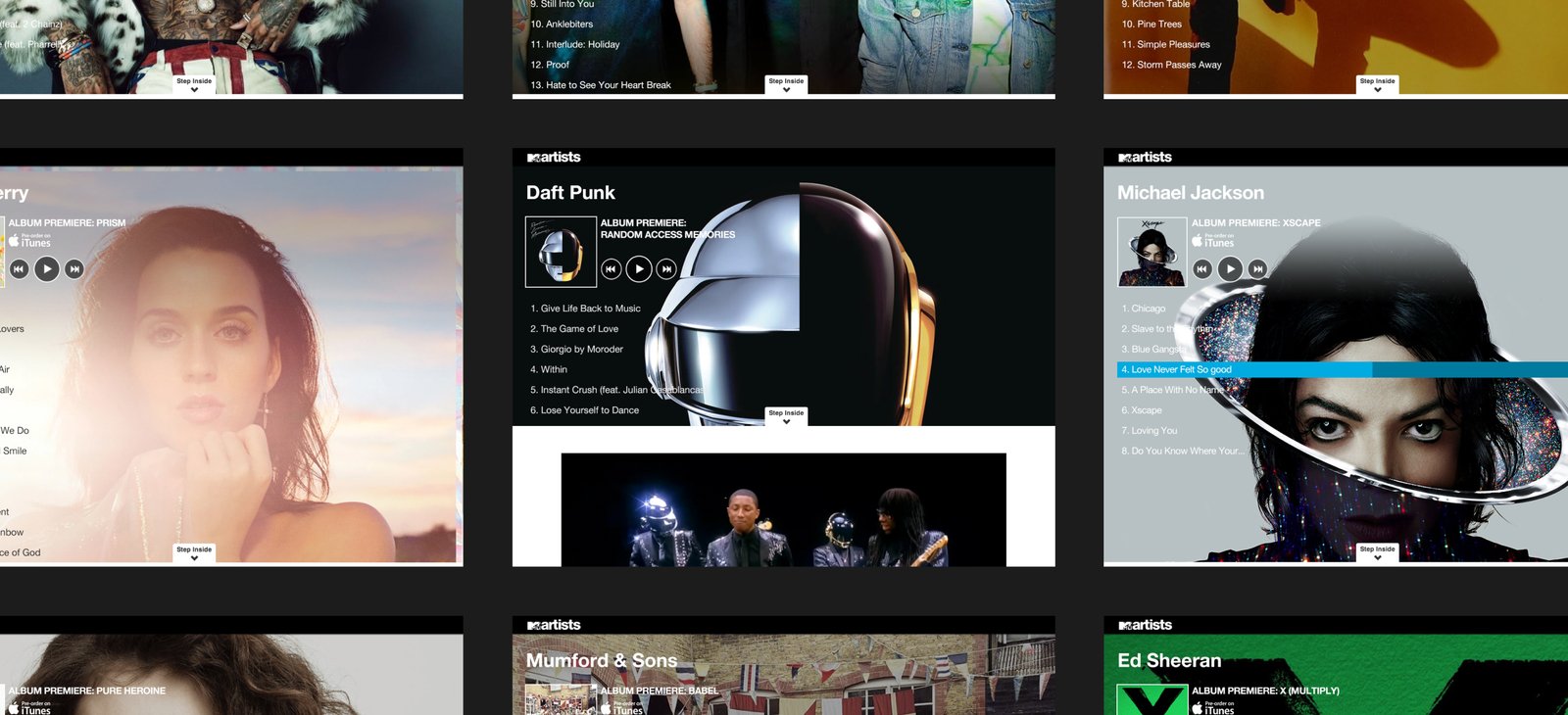The image size is (1568, 715).
Task: Click Album Premiere: Pure Heroine label
Action: 87,691
